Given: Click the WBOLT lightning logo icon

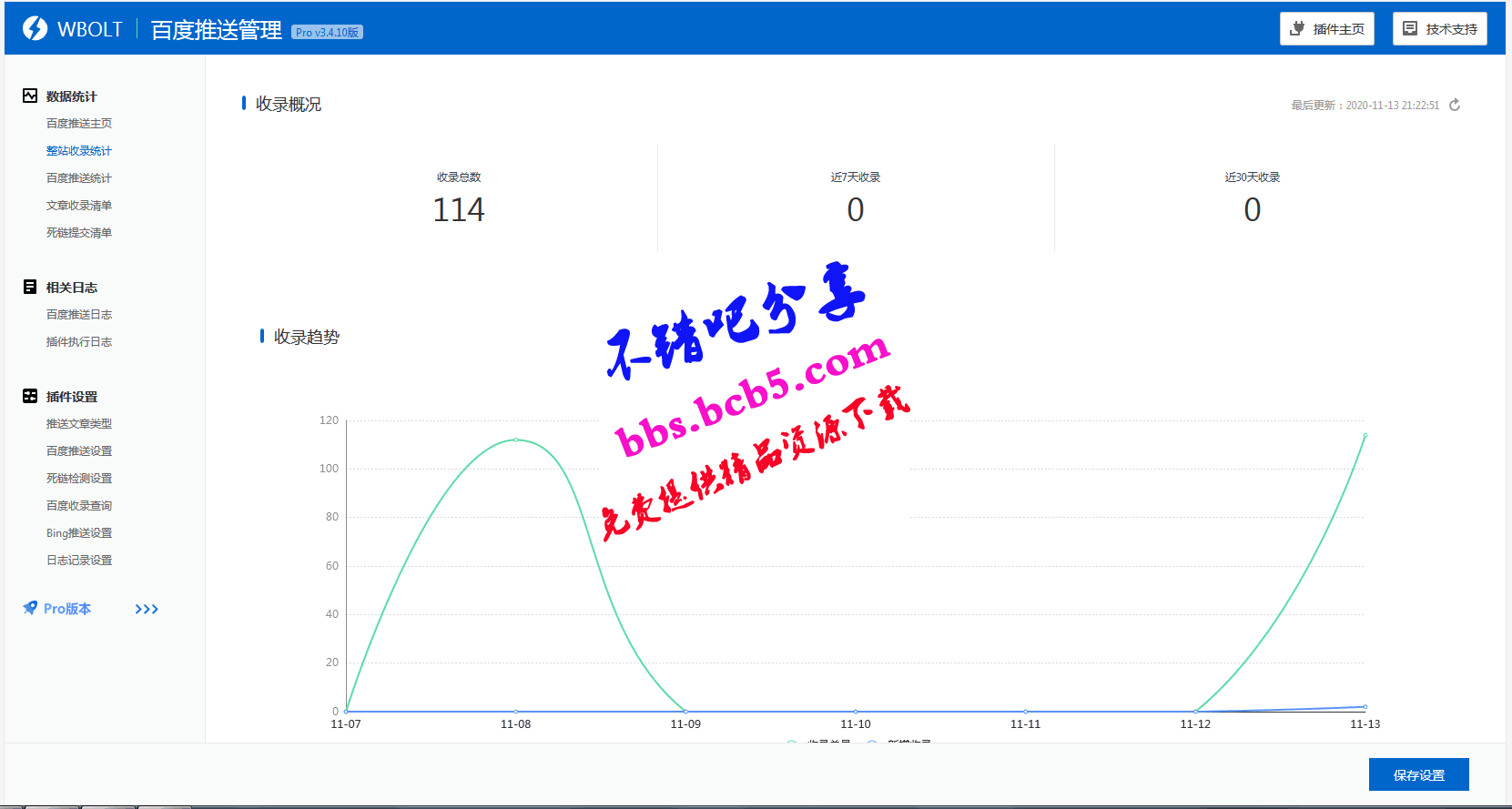Looking at the screenshot, I should point(35,29).
